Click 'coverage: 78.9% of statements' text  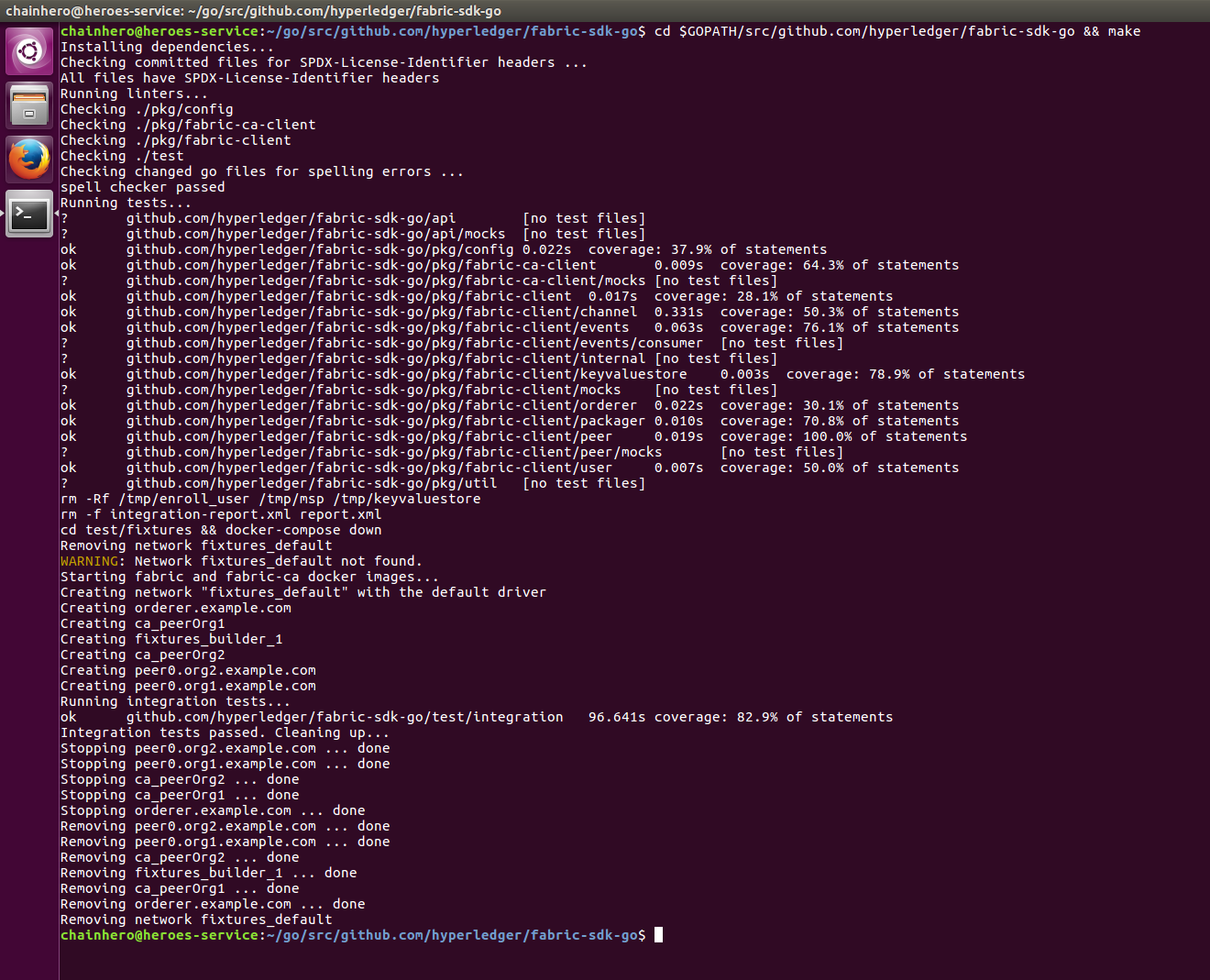(x=906, y=374)
